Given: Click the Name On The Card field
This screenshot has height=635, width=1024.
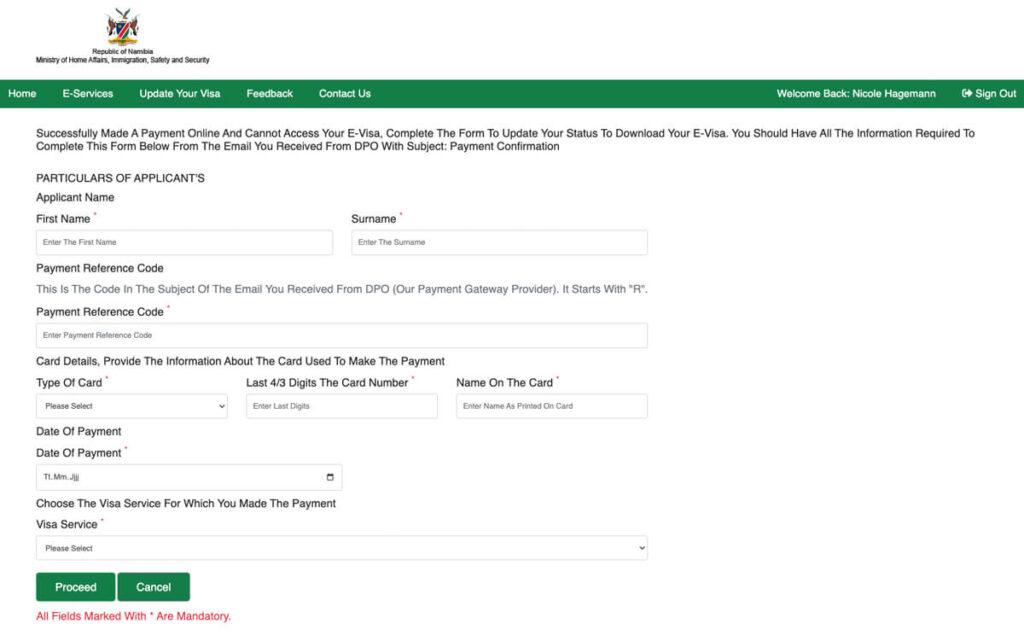Looking at the screenshot, I should (x=552, y=406).
